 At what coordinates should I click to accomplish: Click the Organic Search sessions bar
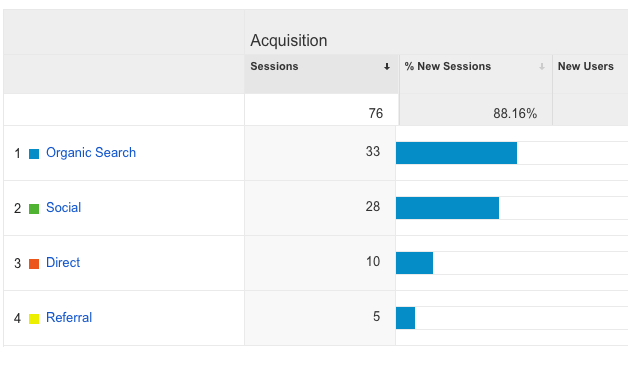456,153
